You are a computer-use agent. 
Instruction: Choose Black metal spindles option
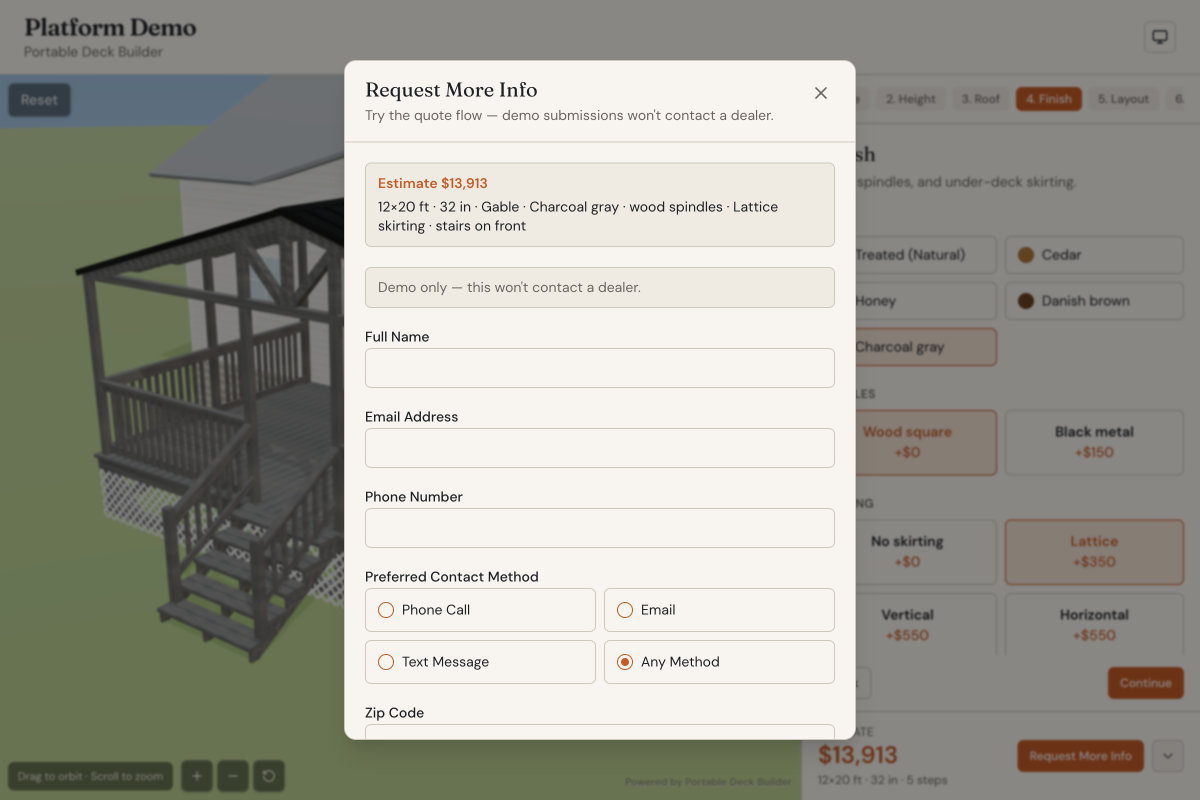(x=1094, y=442)
